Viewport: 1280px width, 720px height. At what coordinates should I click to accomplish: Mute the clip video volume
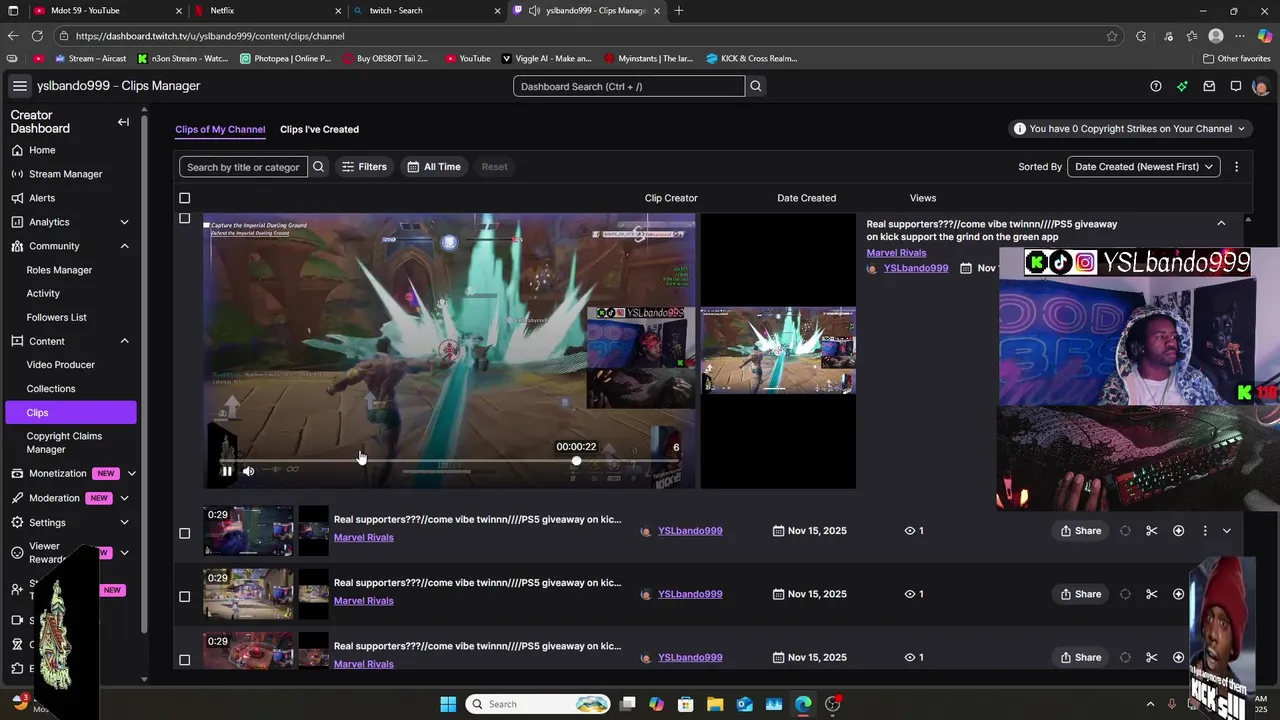pyautogui.click(x=248, y=471)
